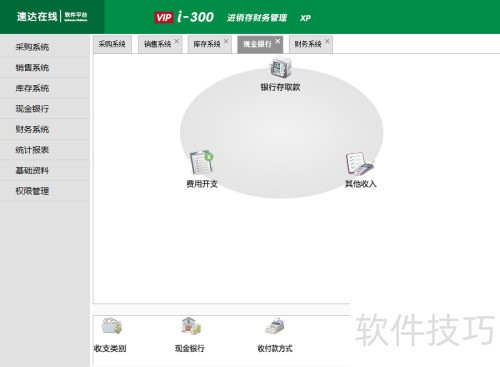Open the 现金银行 bank icon at bottom

190,326
